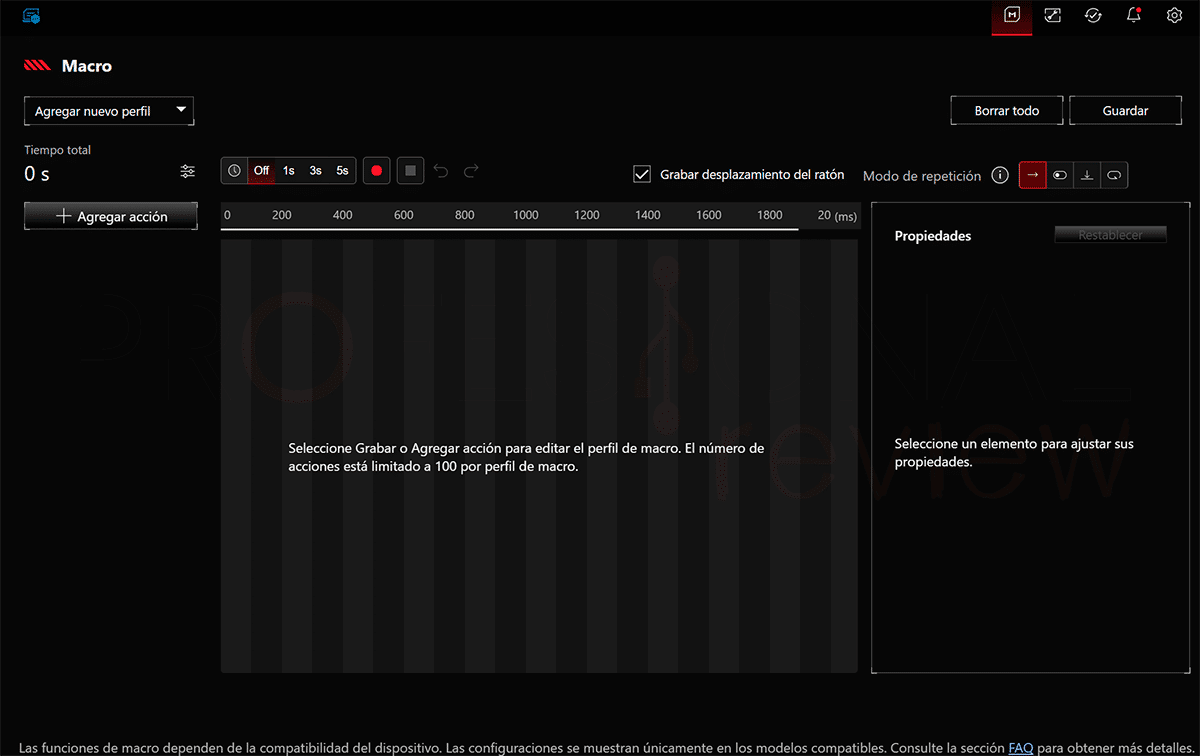Toggle 'Grabar desplazamiento del ratón' checkbox

(x=642, y=174)
